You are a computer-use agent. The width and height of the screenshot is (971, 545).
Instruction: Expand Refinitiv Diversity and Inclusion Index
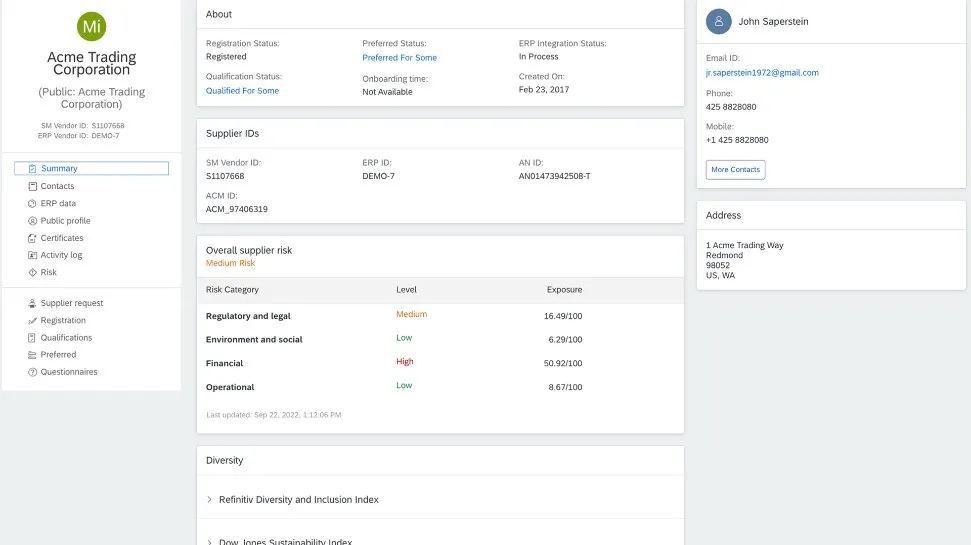click(210, 499)
